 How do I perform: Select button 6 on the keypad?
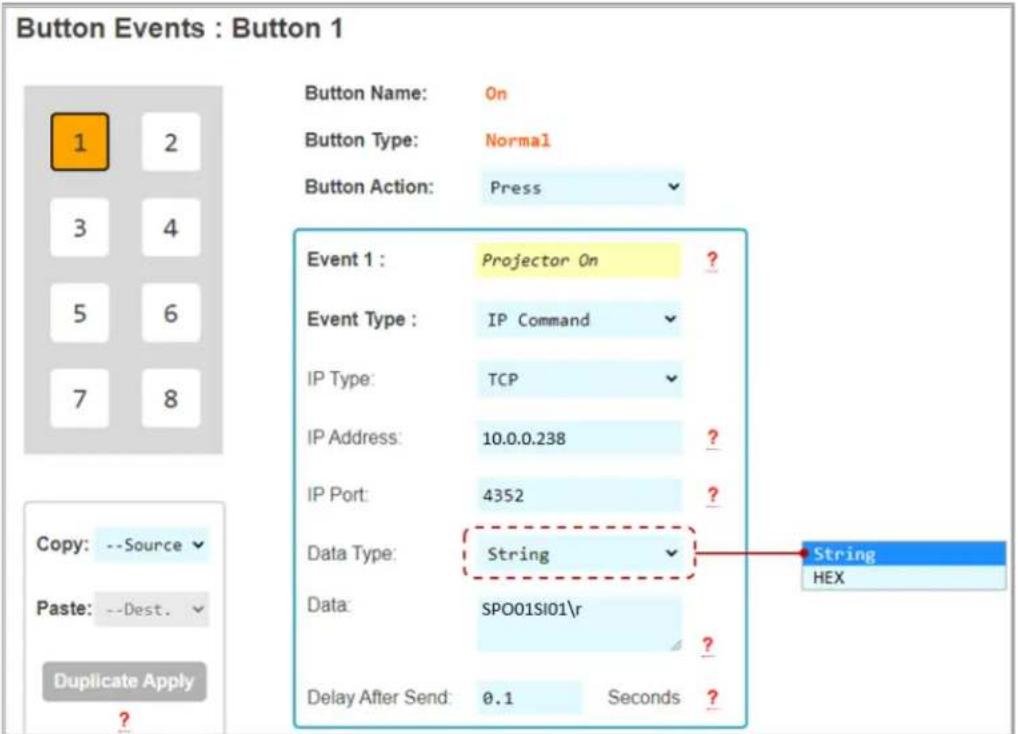(x=171, y=313)
